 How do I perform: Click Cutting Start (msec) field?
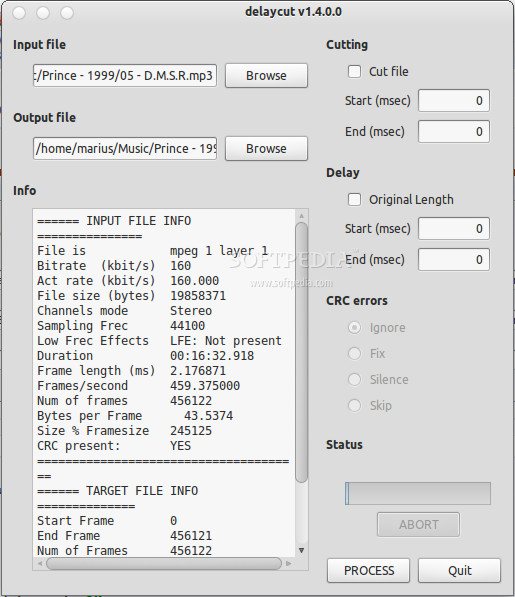point(454,101)
